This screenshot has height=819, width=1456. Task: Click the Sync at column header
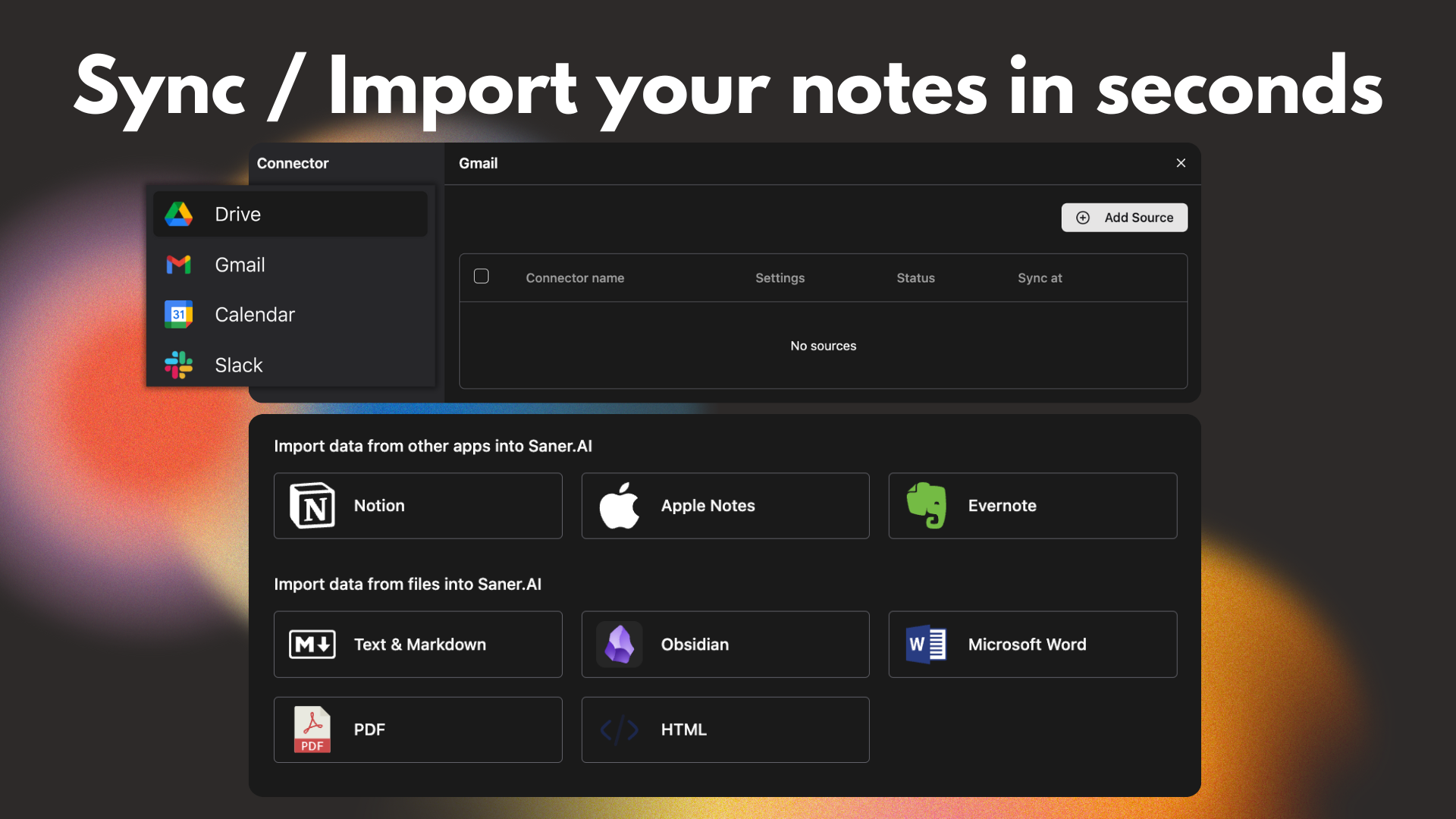1040,278
